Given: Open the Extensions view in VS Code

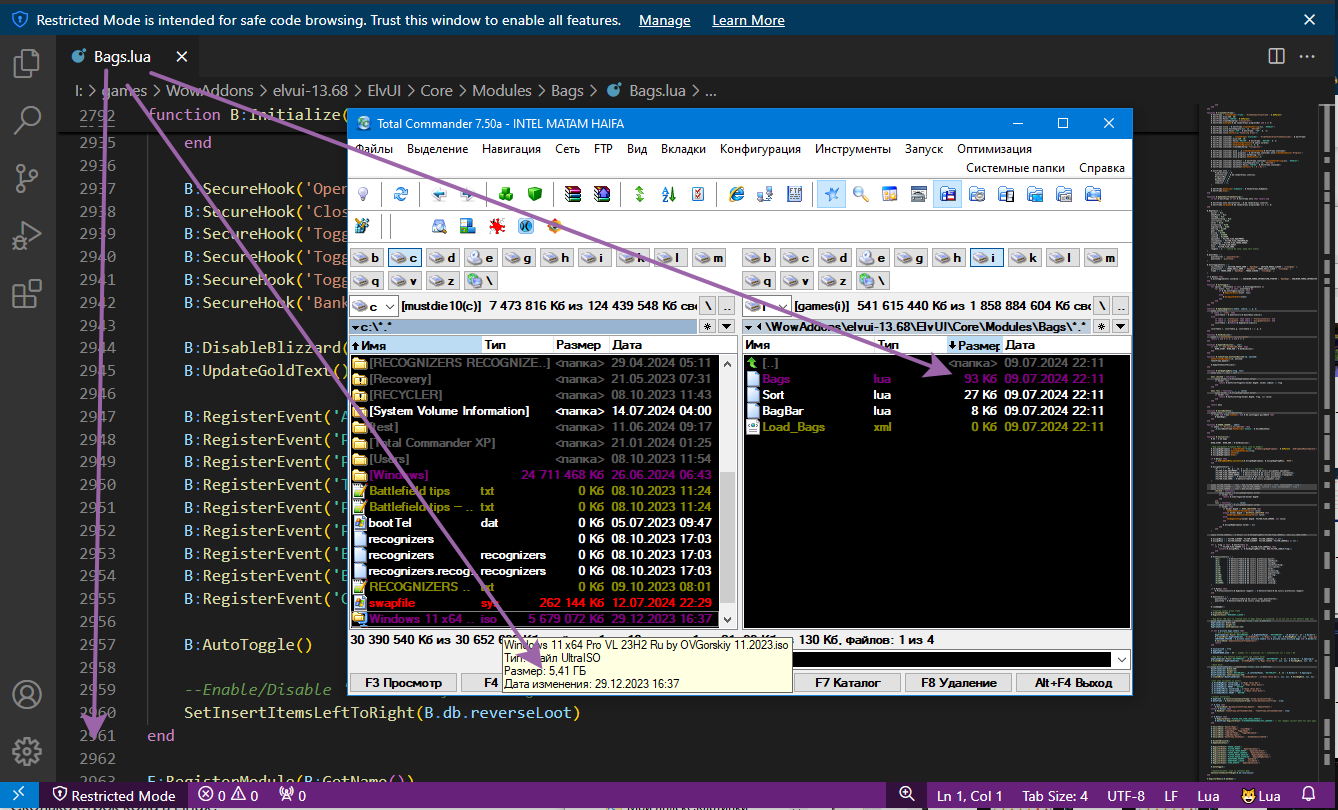Looking at the screenshot, I should coord(27,294).
